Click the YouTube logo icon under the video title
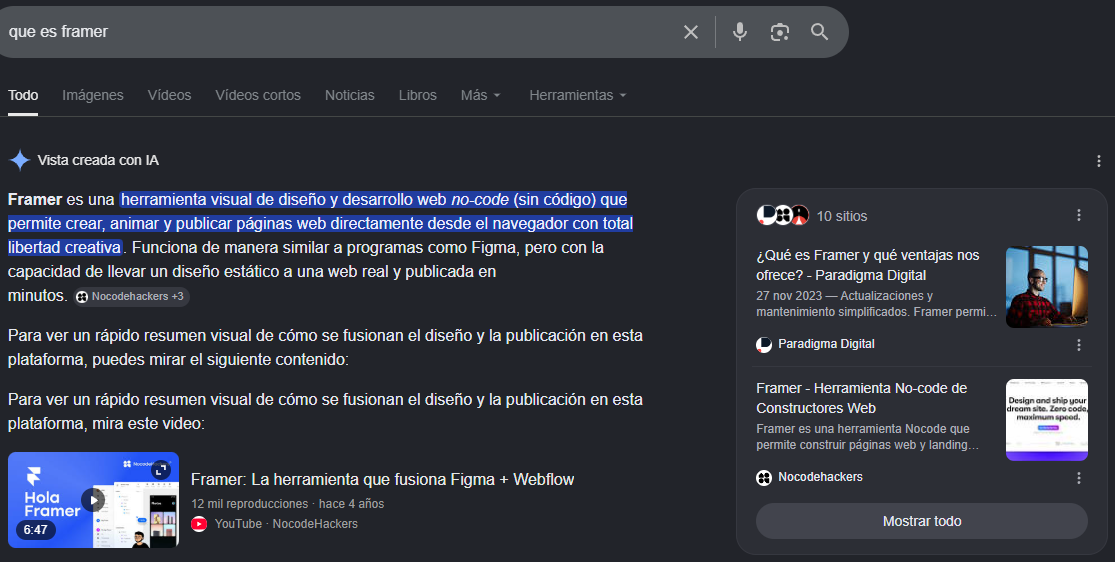Viewport: 1115px width, 562px height. pos(199,524)
